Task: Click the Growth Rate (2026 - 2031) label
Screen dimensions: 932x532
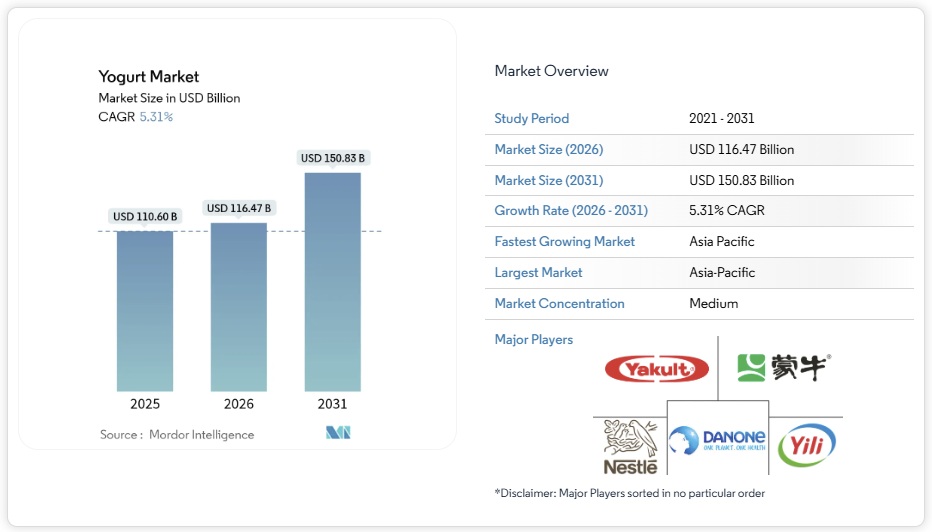Action: (x=571, y=211)
